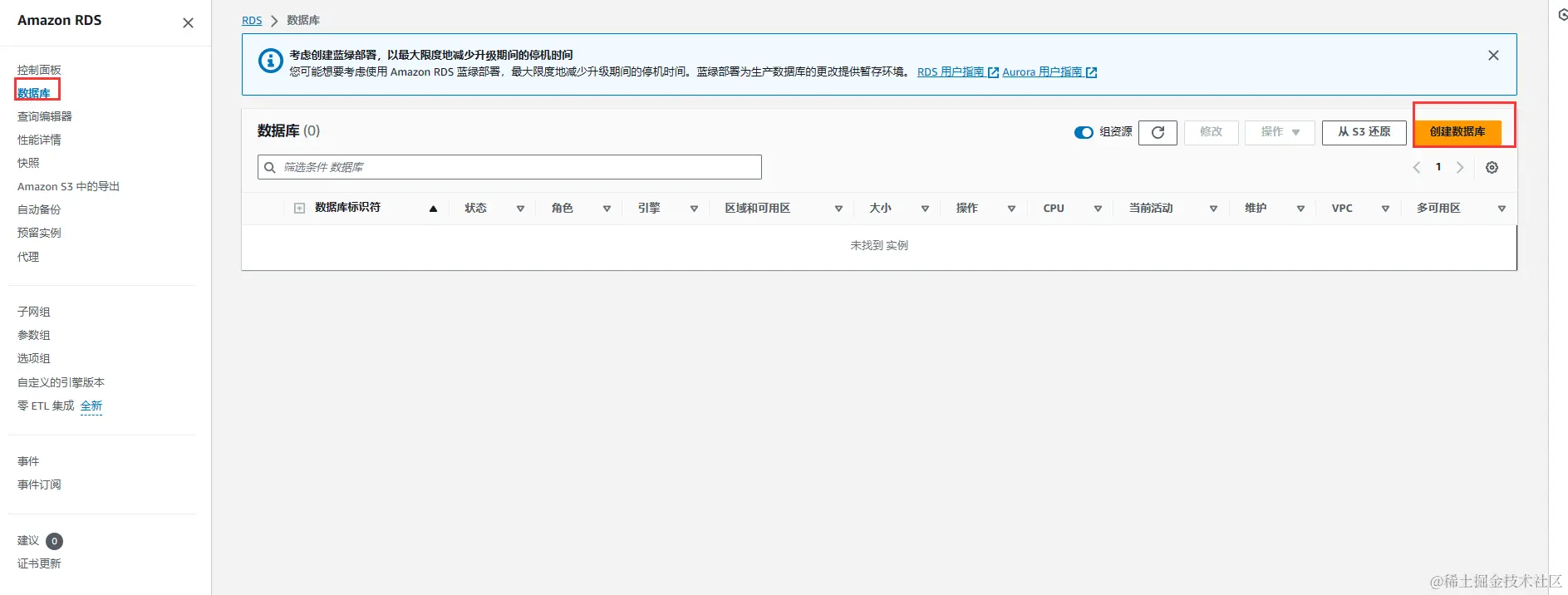Open 选项组 in sidebar

click(x=34, y=358)
